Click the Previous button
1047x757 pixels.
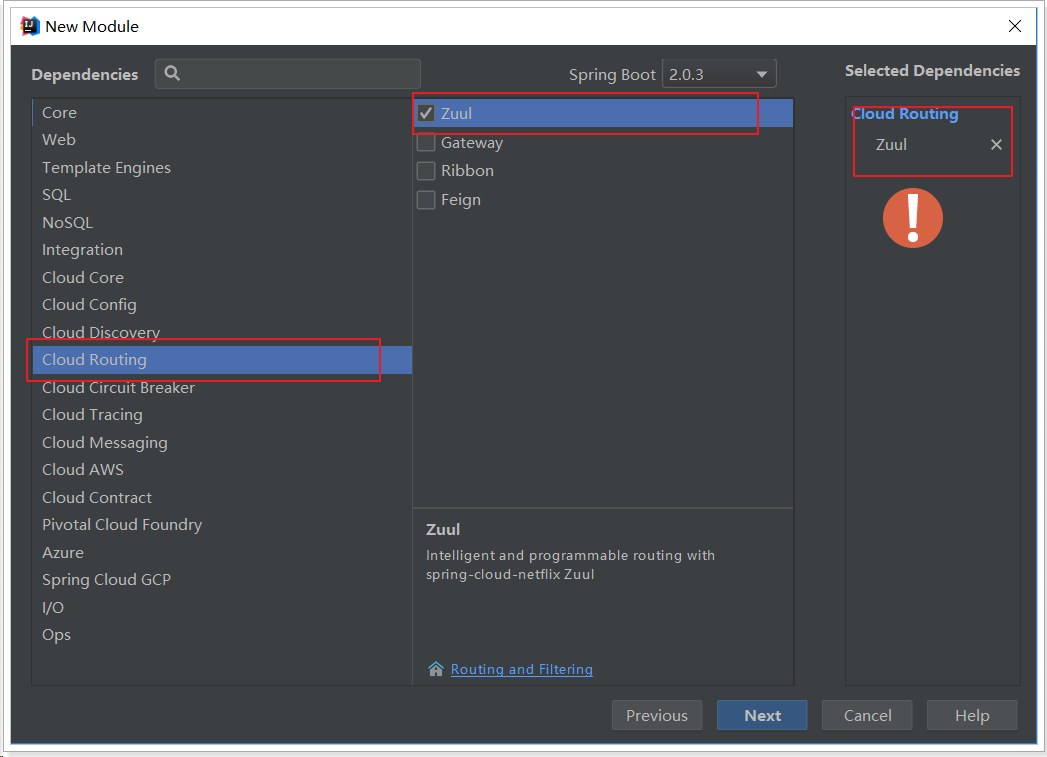tap(657, 715)
